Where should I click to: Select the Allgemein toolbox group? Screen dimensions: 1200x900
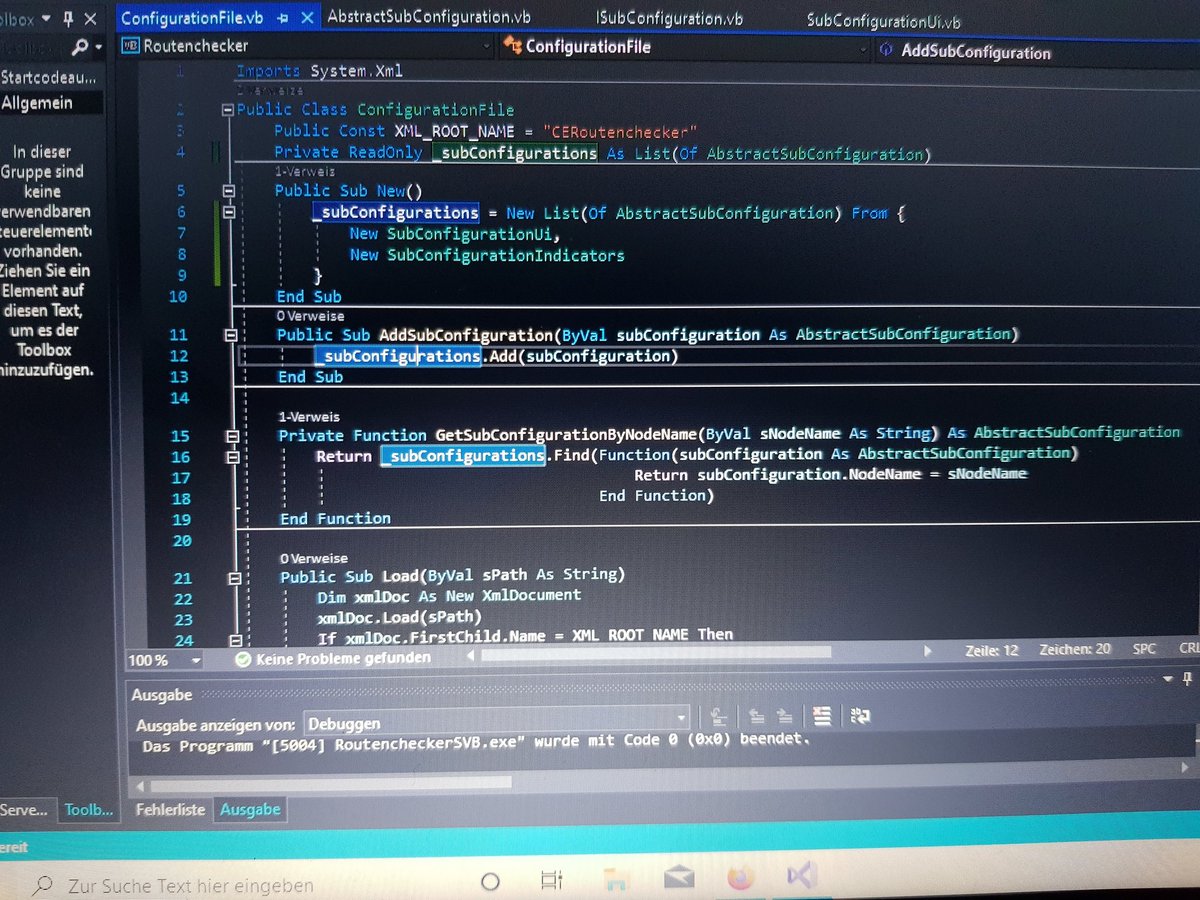52,103
